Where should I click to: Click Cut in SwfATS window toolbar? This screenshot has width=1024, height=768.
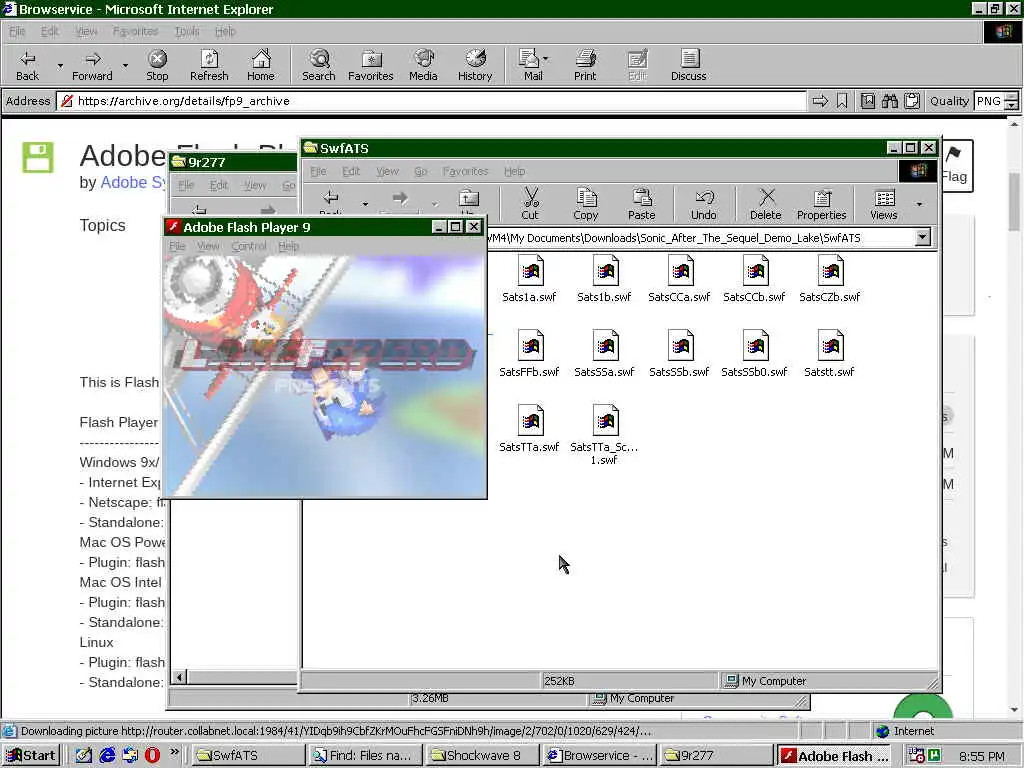pos(530,204)
